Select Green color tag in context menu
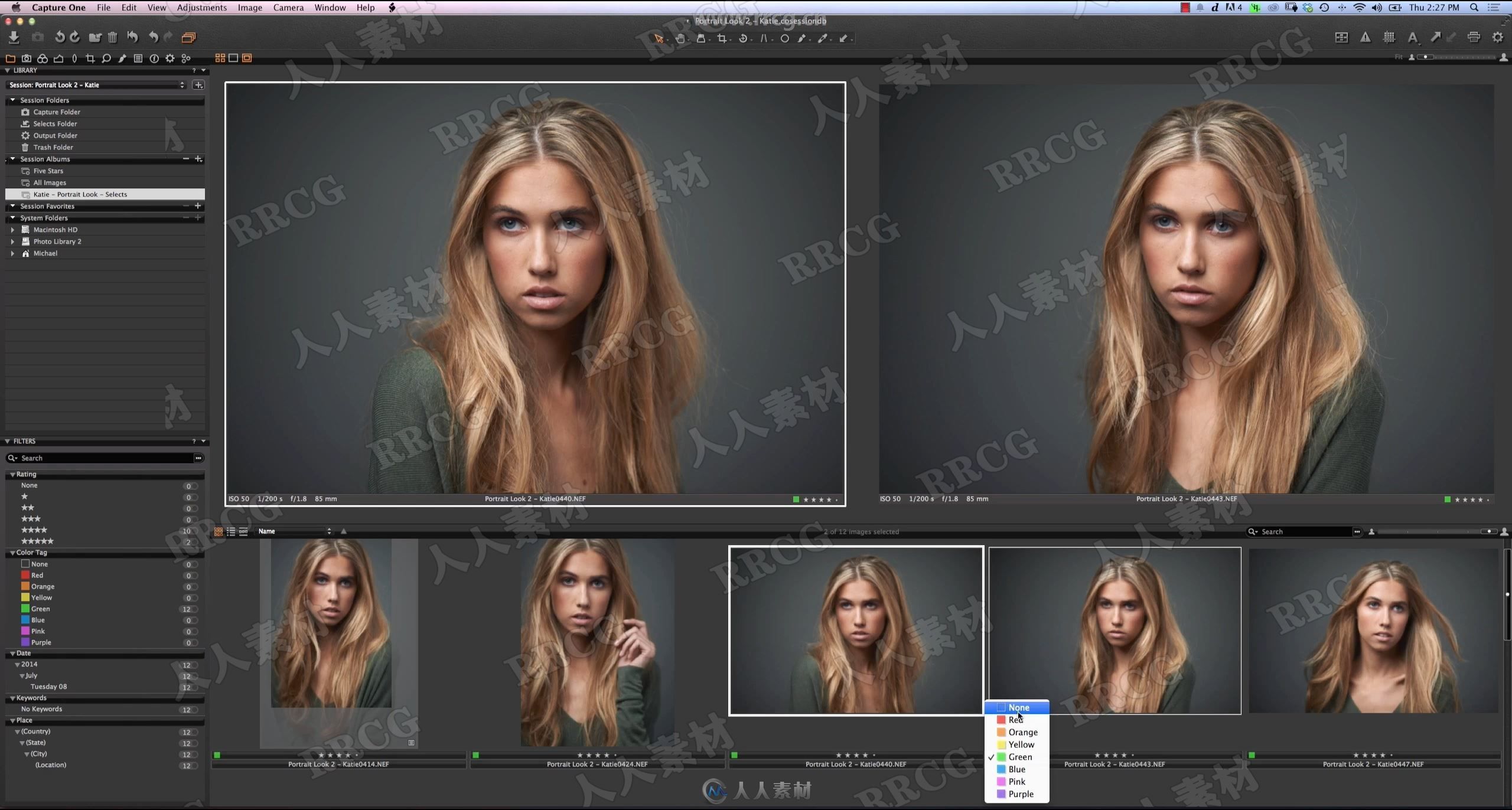 [x=1019, y=757]
